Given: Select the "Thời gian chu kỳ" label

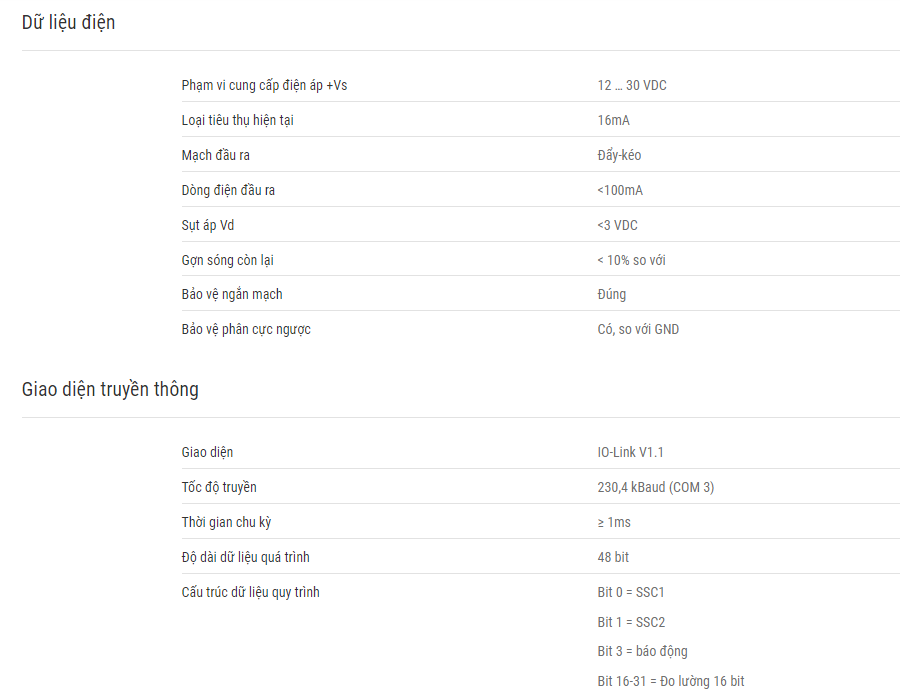Looking at the screenshot, I should pyautogui.click(x=226, y=522).
